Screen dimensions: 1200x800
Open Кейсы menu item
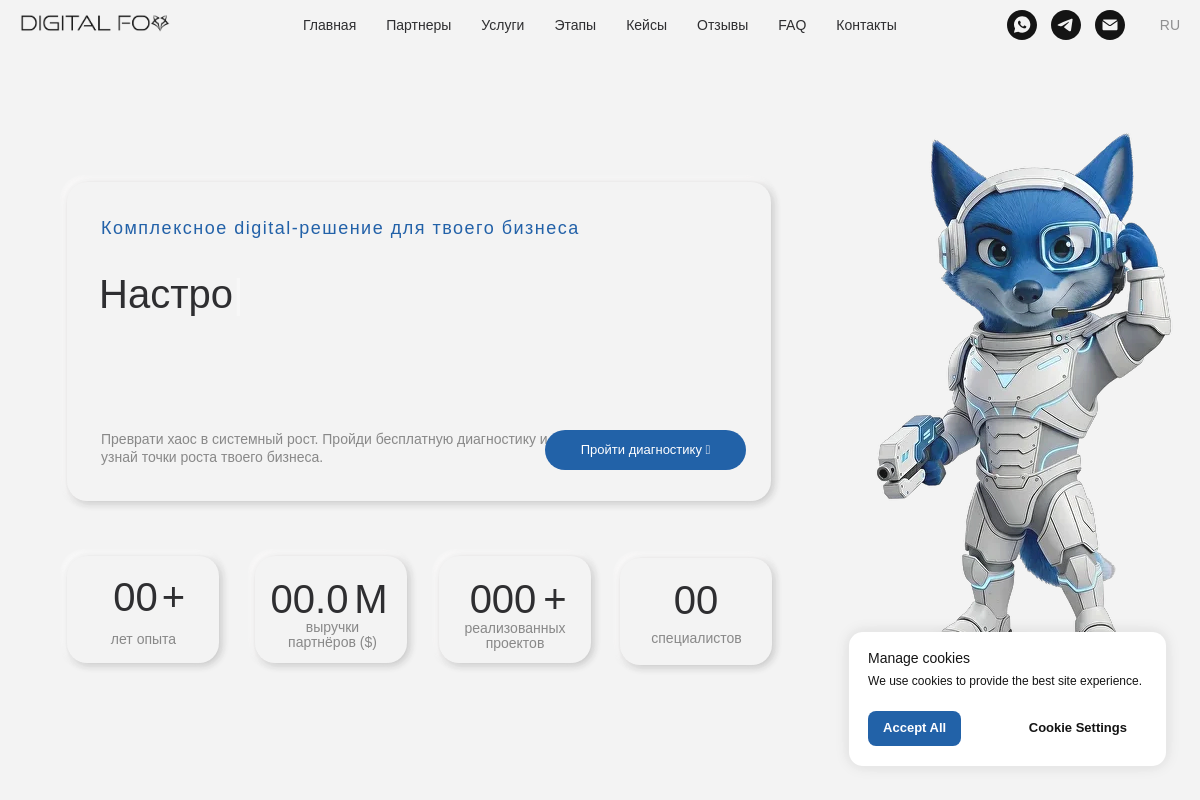click(646, 25)
